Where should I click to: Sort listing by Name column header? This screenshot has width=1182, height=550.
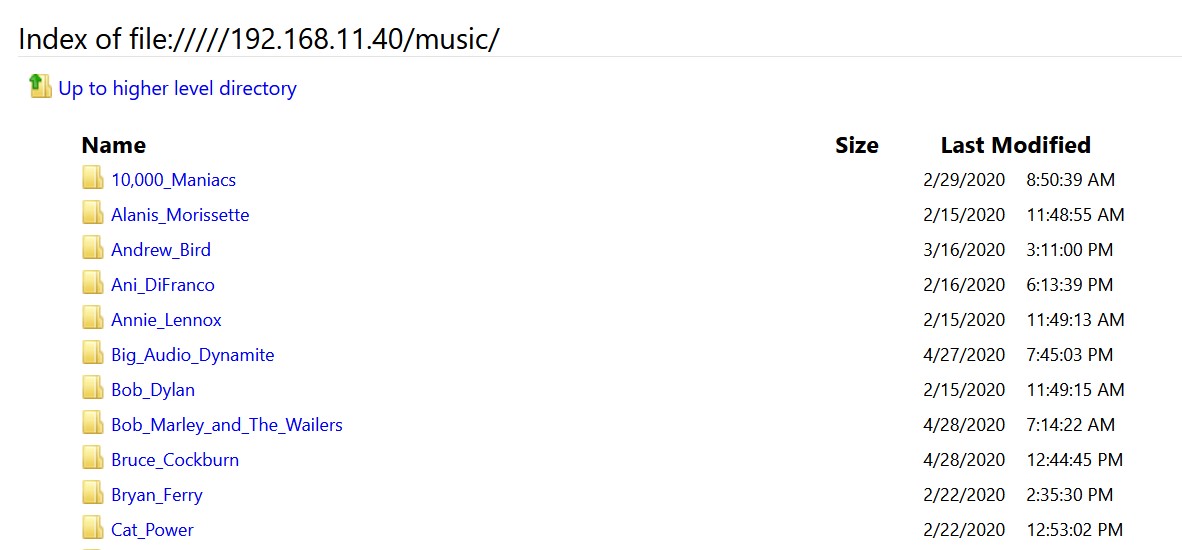click(114, 145)
